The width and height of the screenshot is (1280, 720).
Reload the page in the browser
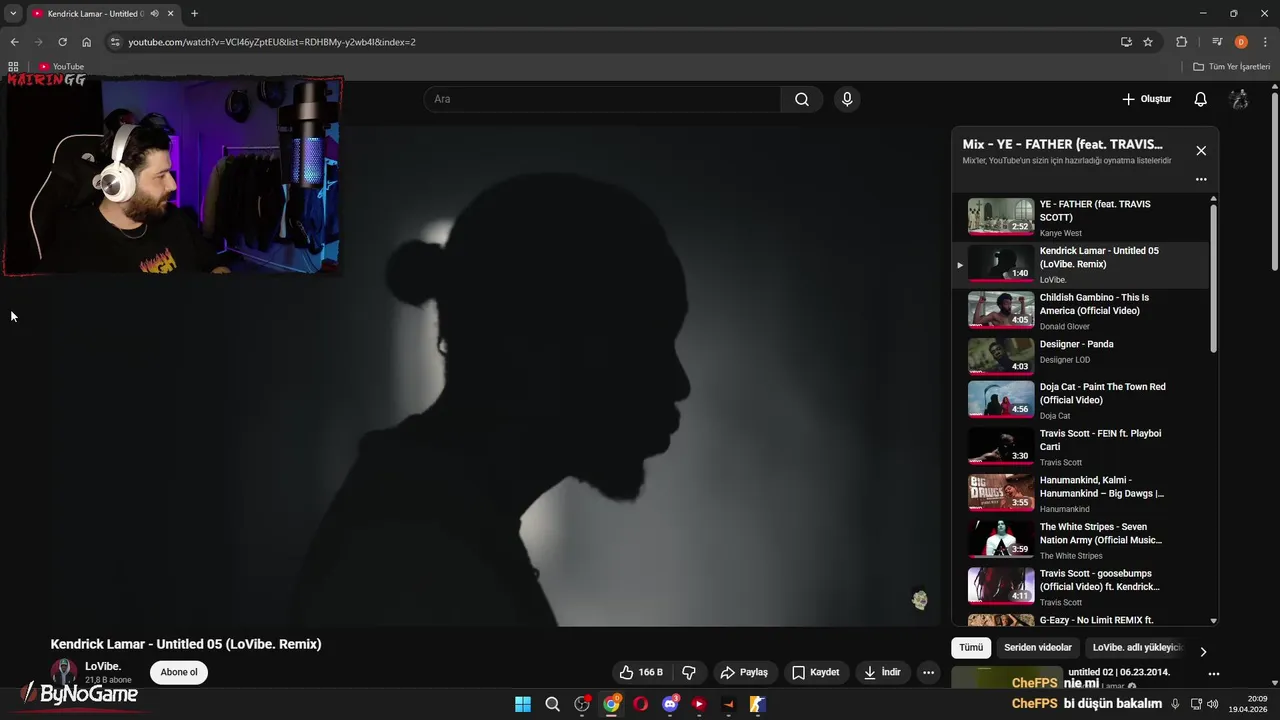[x=62, y=42]
